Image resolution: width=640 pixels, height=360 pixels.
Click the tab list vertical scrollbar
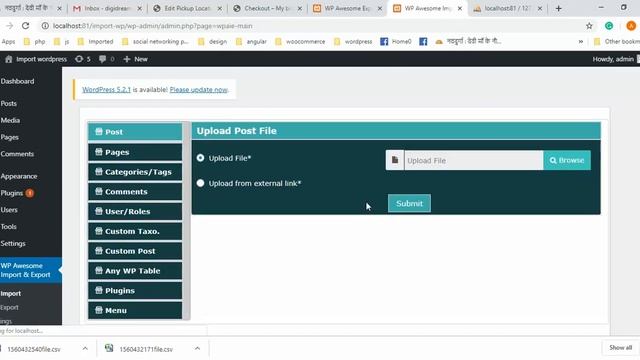[187, 220]
